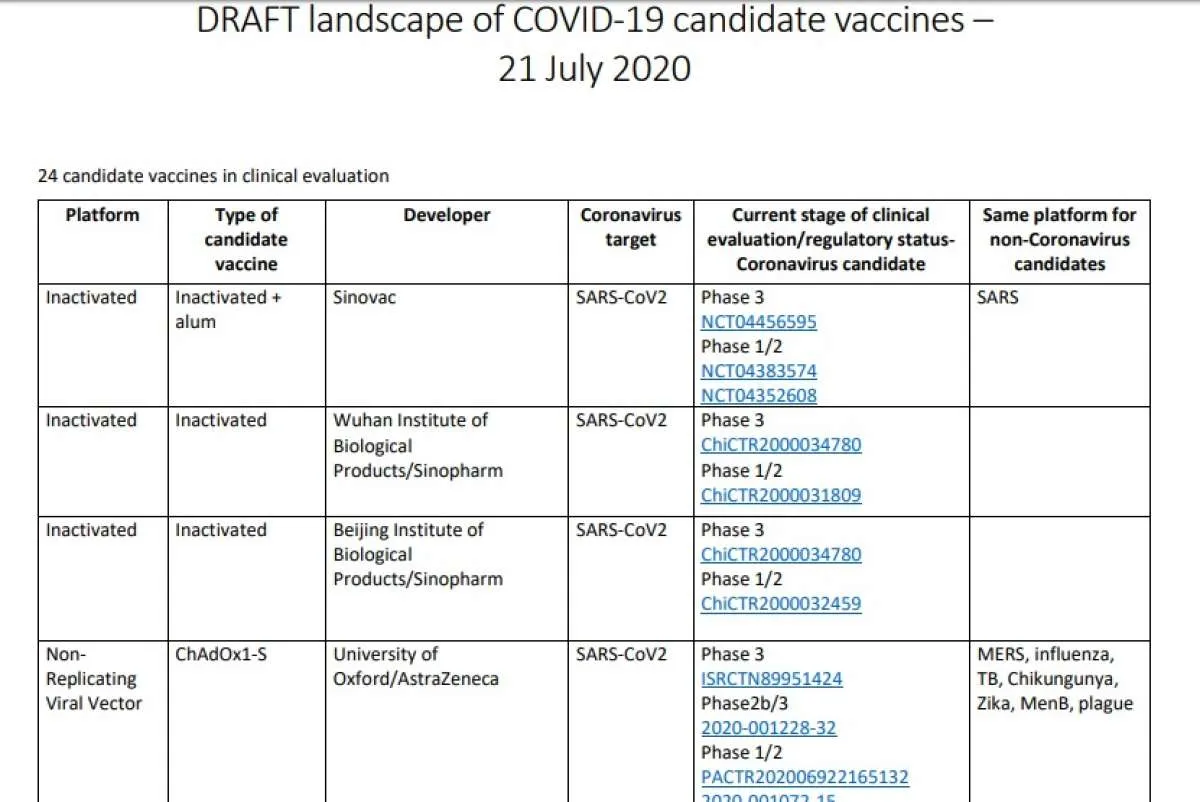Click the 2020-001228-32 Phase 2b/3 link

pyautogui.click(x=768, y=728)
